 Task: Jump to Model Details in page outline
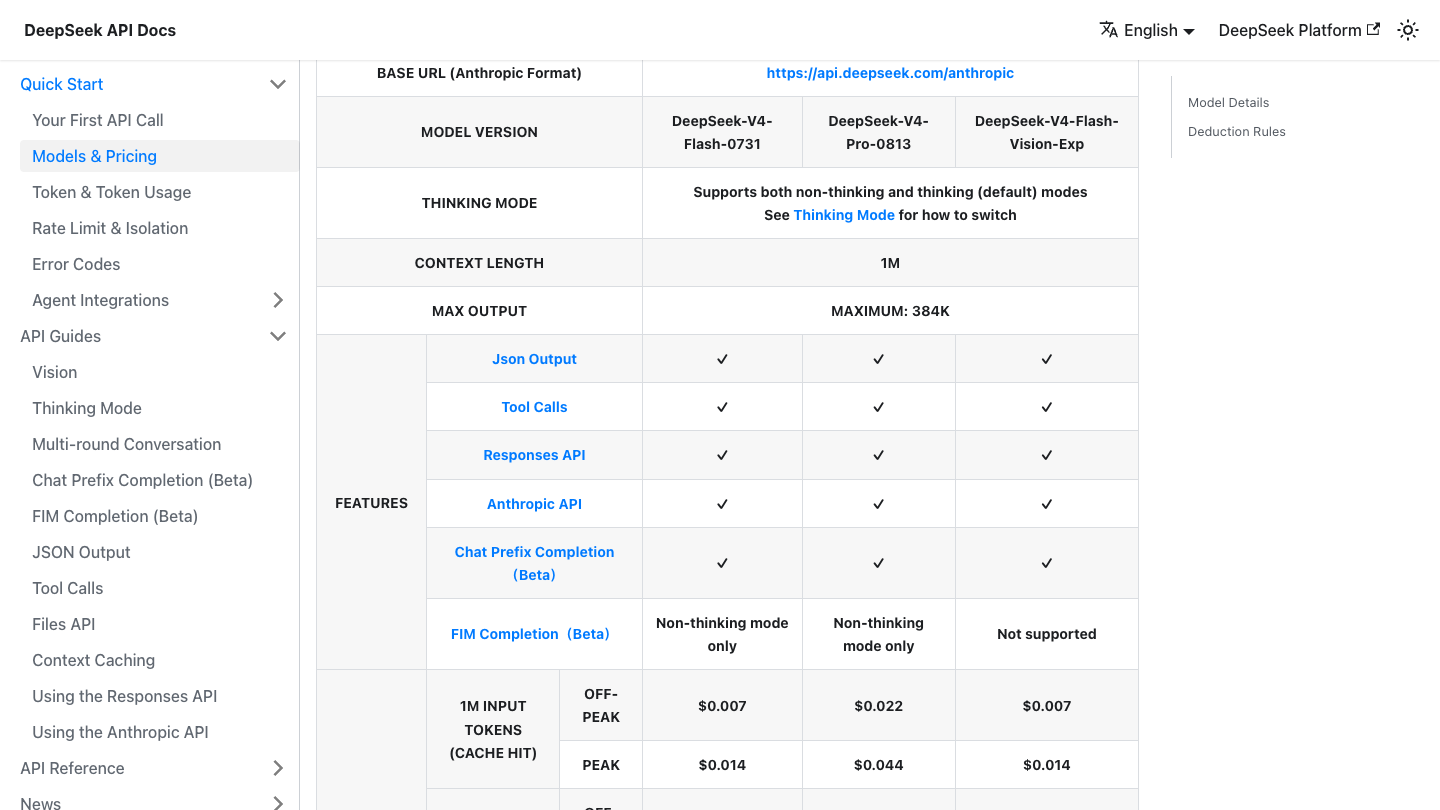pos(1228,102)
